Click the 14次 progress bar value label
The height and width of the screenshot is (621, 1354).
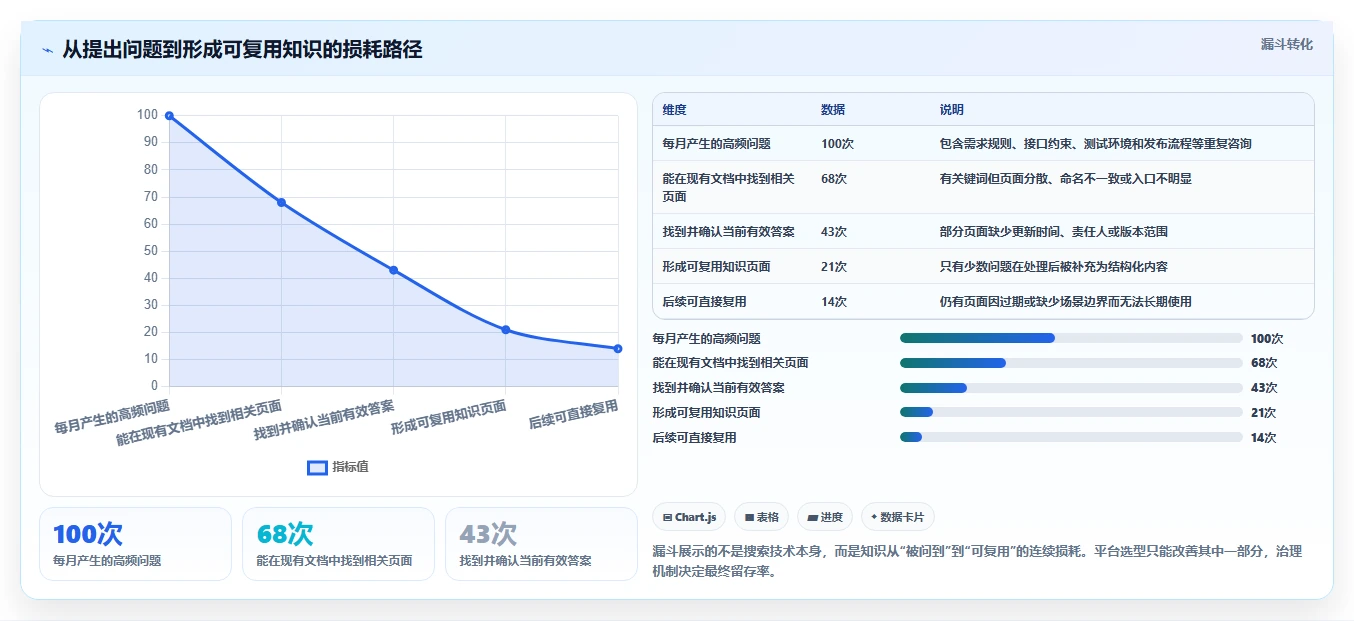point(1264,438)
